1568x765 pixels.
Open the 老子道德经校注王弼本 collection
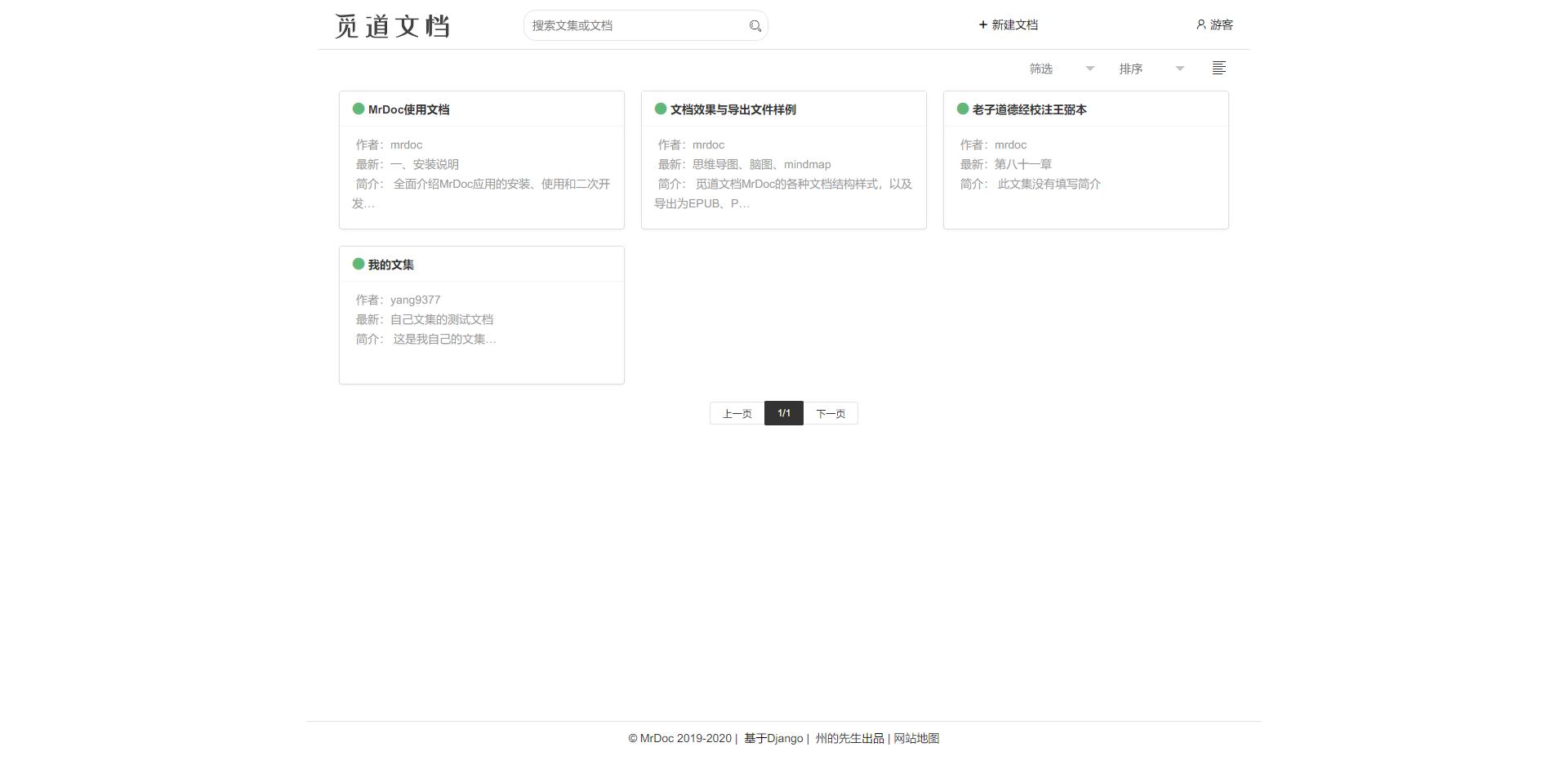[x=1029, y=109]
